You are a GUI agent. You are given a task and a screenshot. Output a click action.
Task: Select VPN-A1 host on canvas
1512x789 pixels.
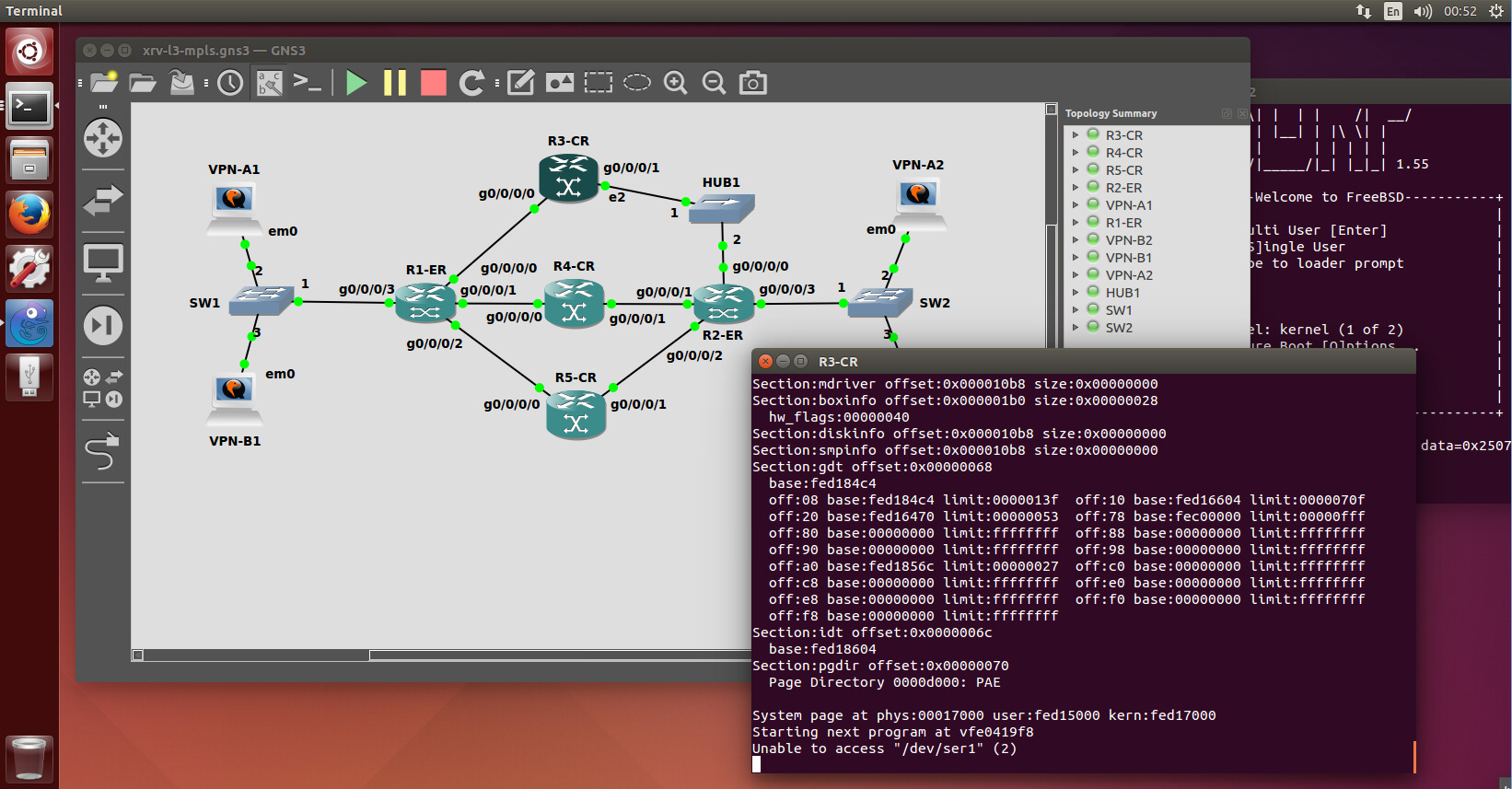234,209
